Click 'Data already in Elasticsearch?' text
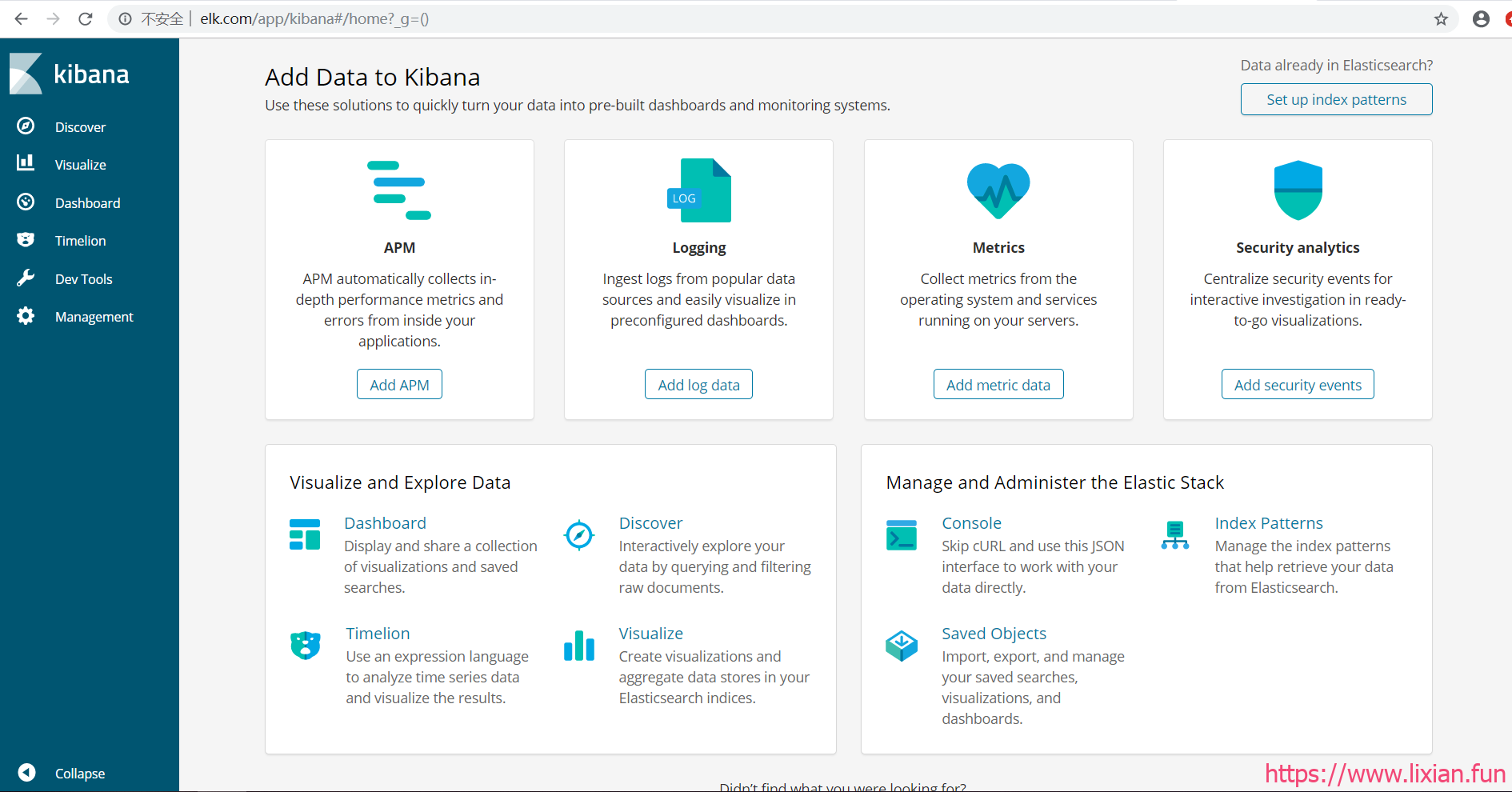 coord(1337,66)
